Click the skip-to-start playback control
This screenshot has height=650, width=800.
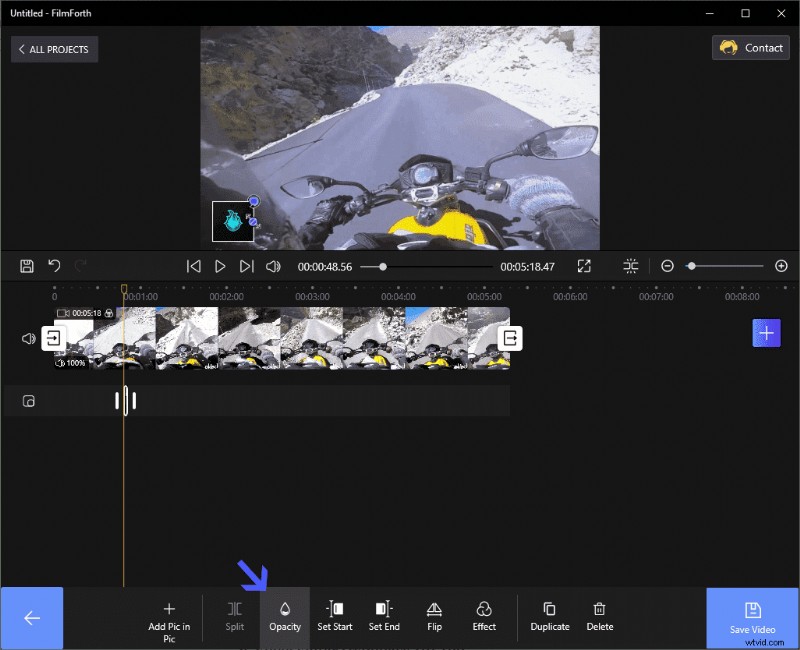click(193, 265)
